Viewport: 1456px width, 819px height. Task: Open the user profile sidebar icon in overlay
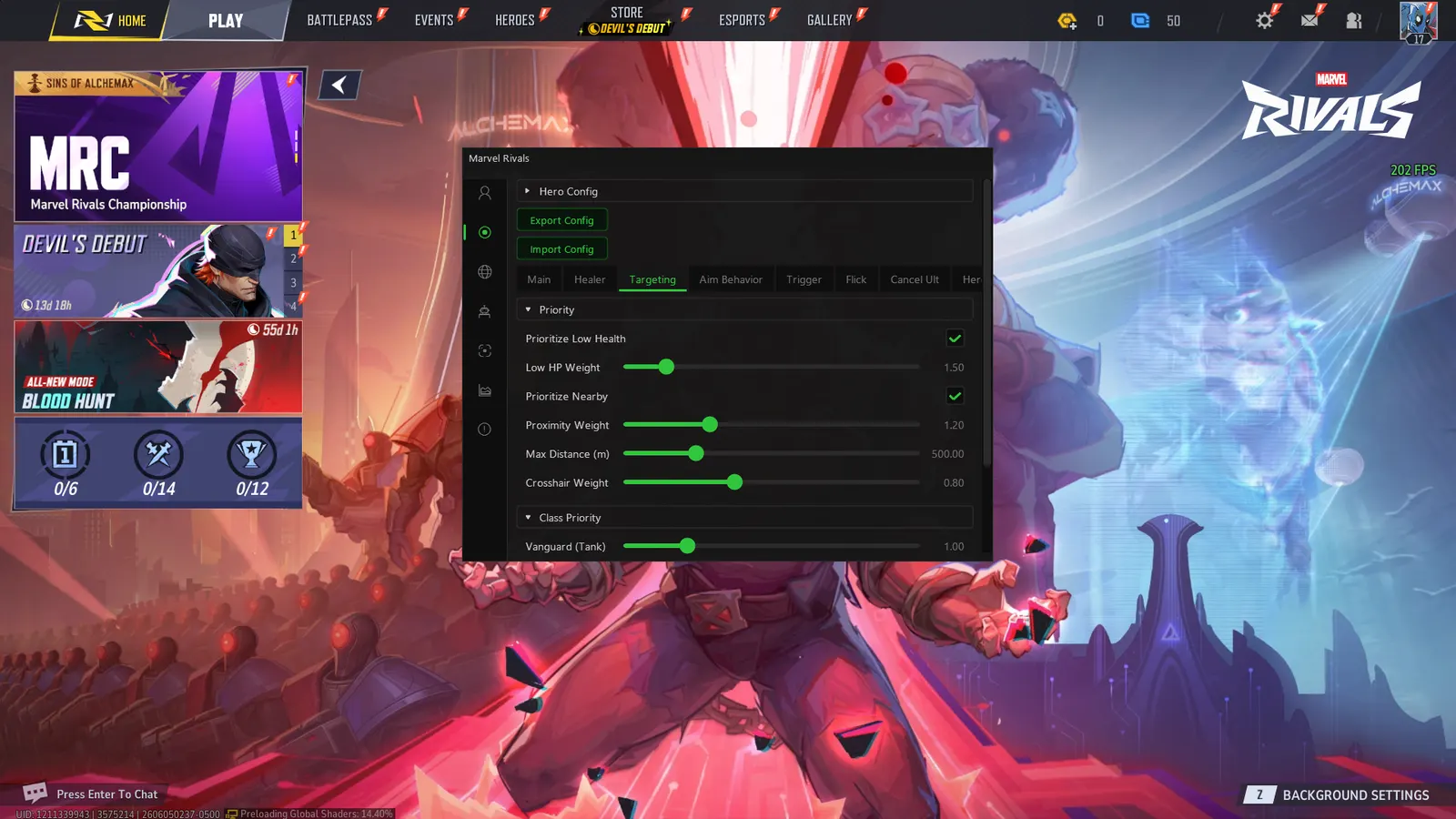484,193
